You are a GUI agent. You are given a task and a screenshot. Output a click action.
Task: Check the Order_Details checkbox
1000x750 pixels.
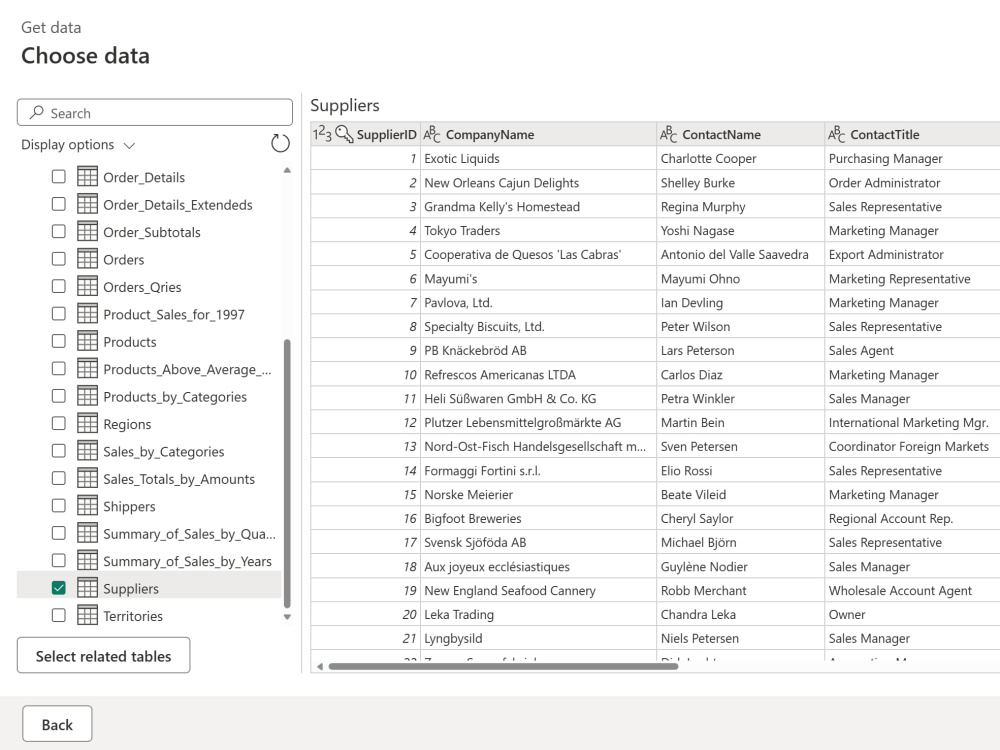(x=59, y=177)
